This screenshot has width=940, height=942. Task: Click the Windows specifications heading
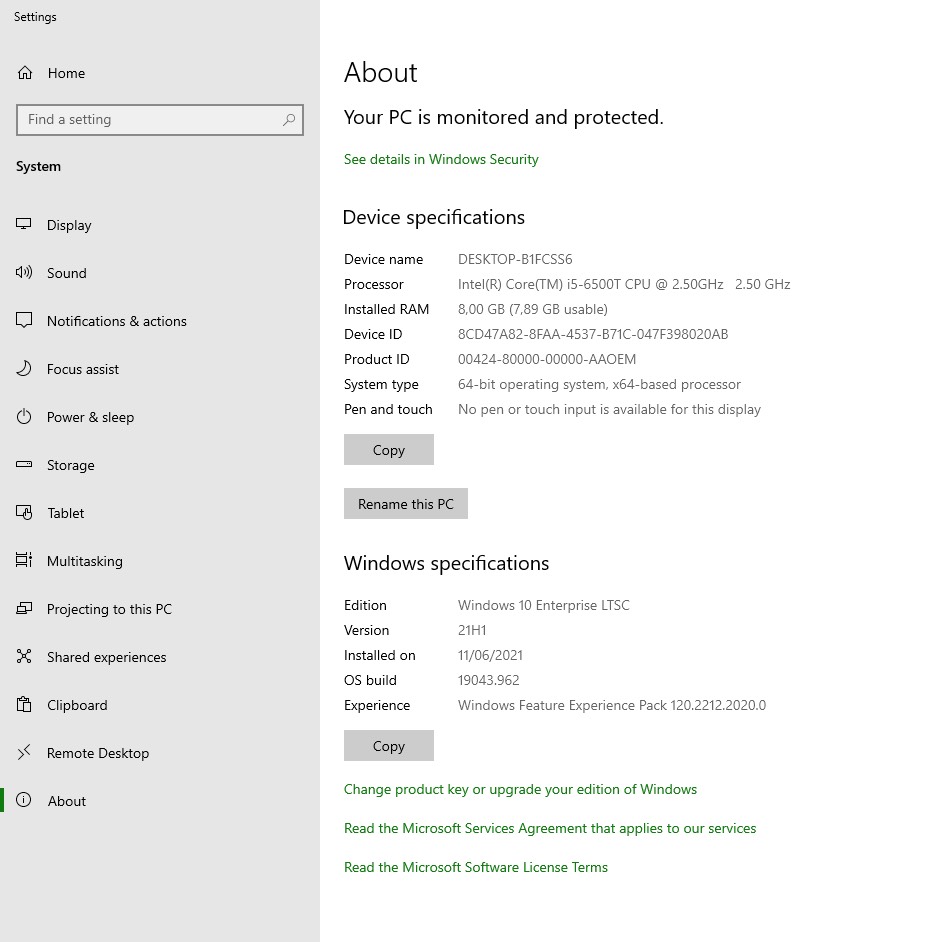pos(446,564)
